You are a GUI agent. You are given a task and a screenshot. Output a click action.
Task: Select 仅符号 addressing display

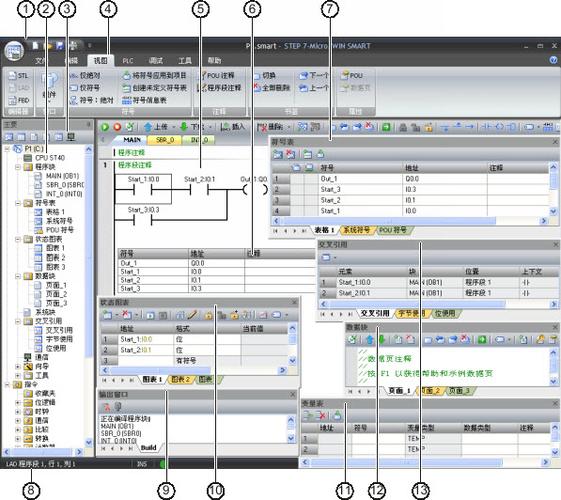[84, 88]
